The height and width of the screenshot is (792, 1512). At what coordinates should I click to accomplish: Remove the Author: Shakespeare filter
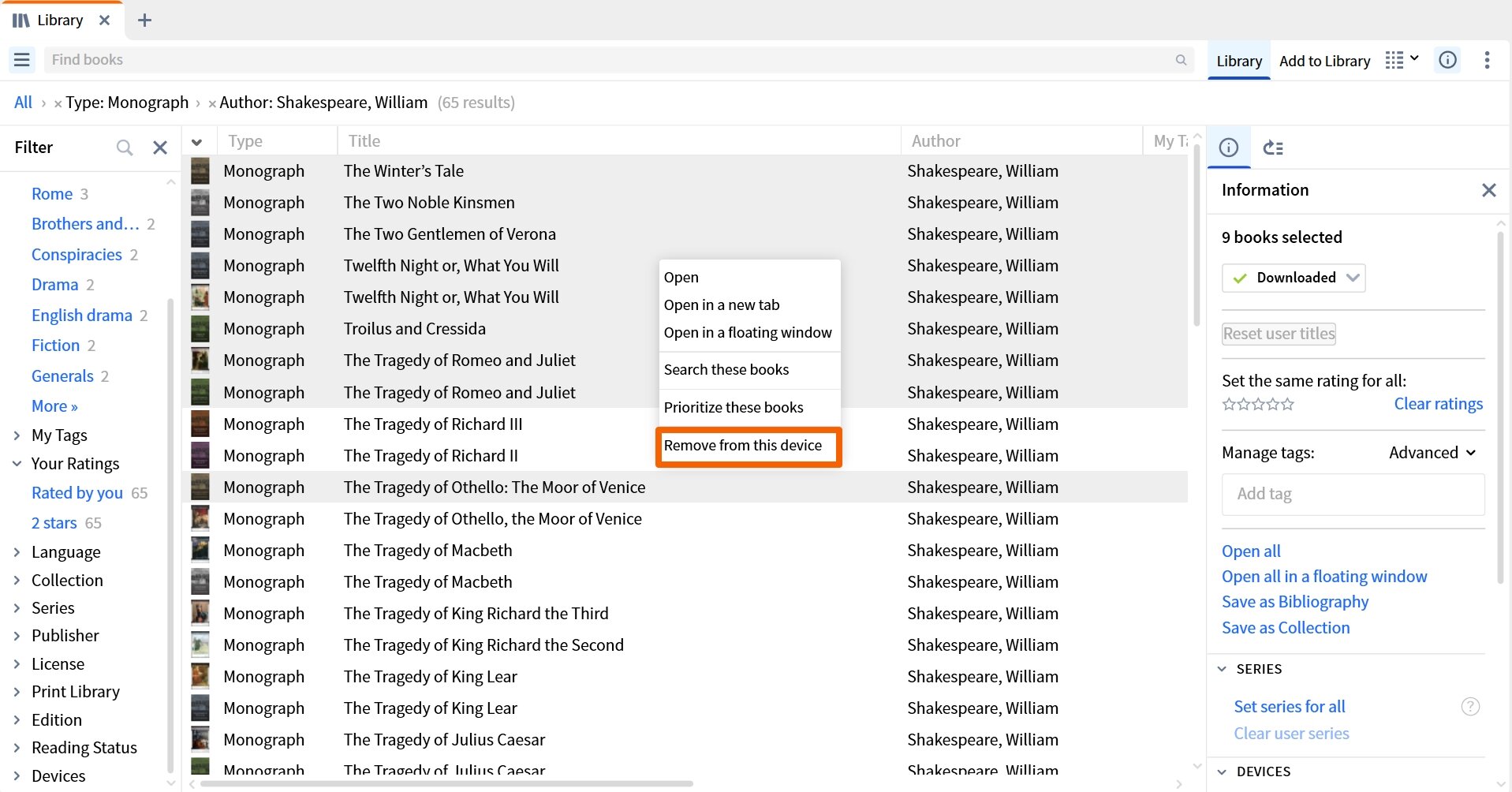coord(212,103)
